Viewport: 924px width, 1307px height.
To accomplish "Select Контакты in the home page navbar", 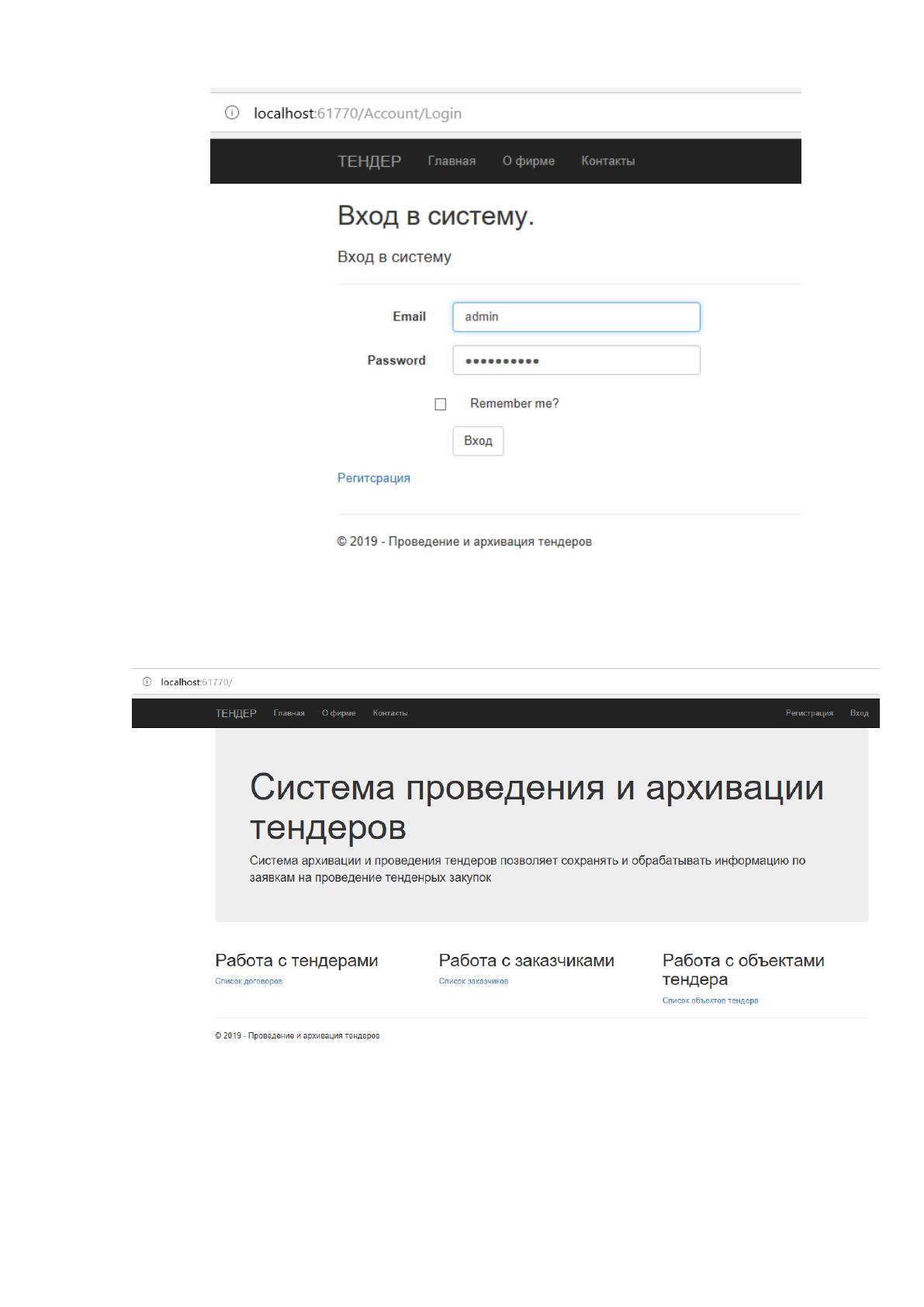I will click(x=390, y=713).
